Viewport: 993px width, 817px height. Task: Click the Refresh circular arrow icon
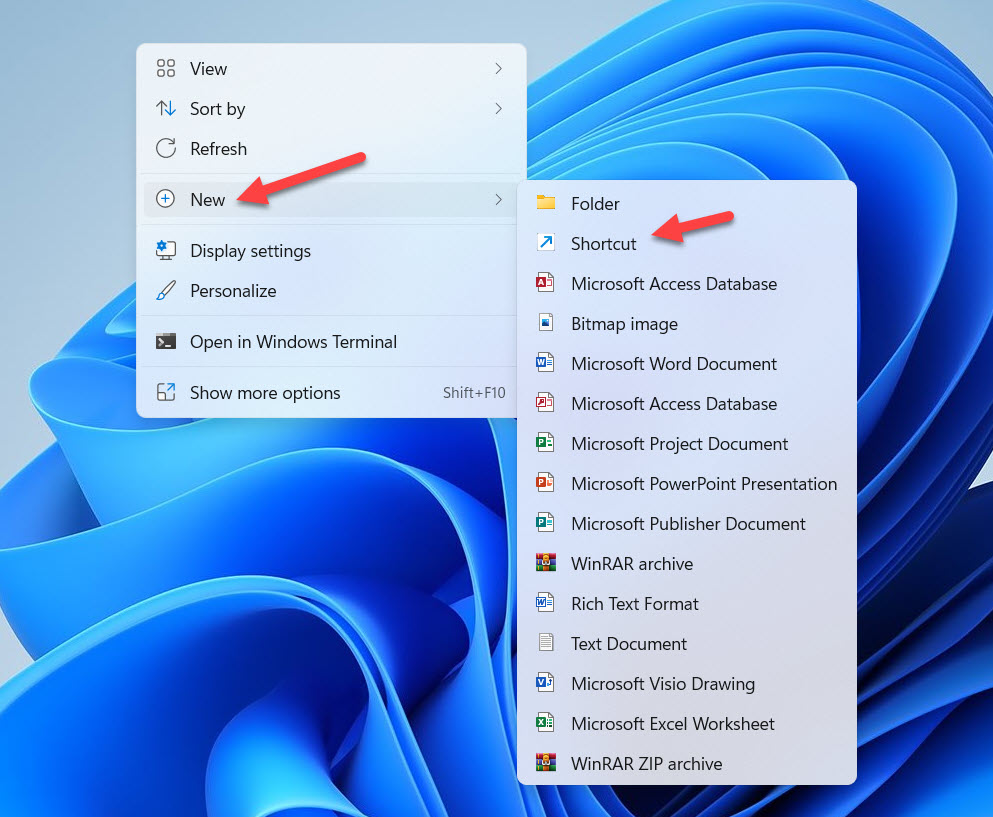point(166,149)
